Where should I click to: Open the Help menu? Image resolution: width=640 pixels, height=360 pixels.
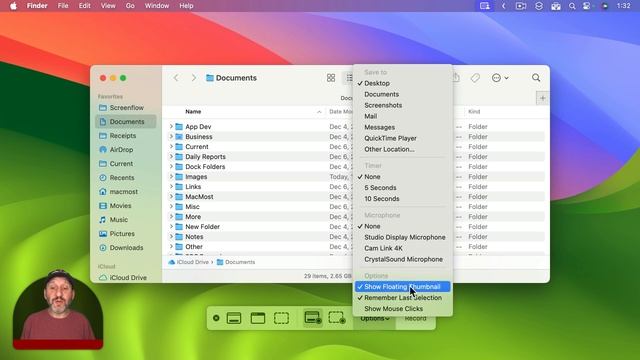pyautogui.click(x=187, y=6)
